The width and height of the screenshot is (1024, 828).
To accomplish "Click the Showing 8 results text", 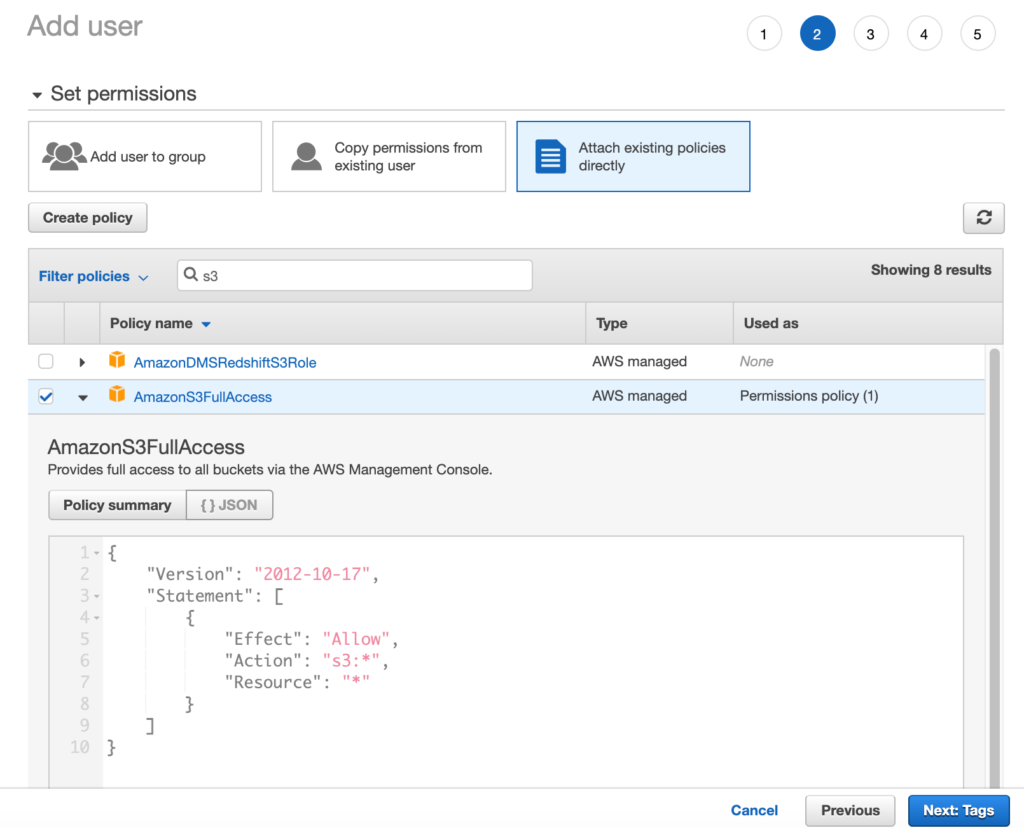I will (x=931, y=270).
